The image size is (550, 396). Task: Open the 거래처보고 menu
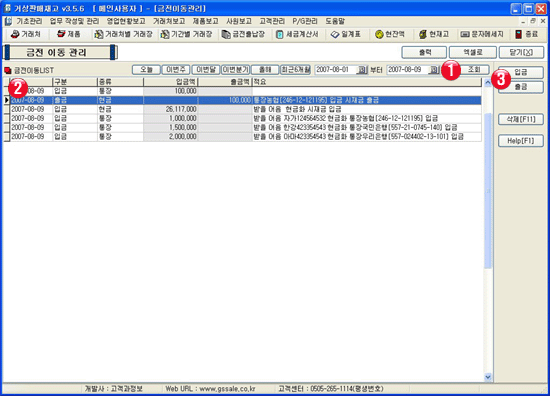[169, 21]
